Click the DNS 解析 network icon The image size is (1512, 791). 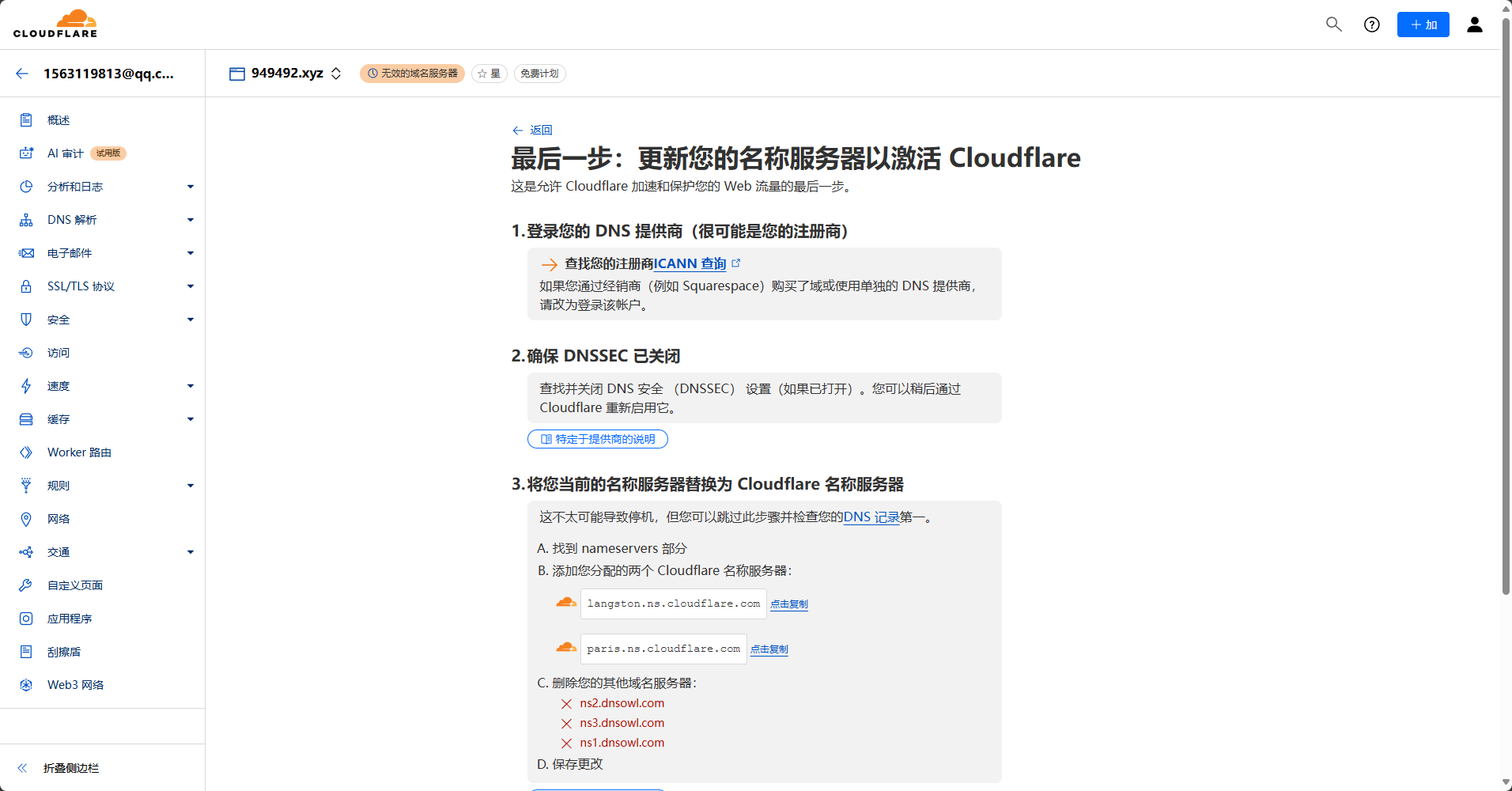26,220
